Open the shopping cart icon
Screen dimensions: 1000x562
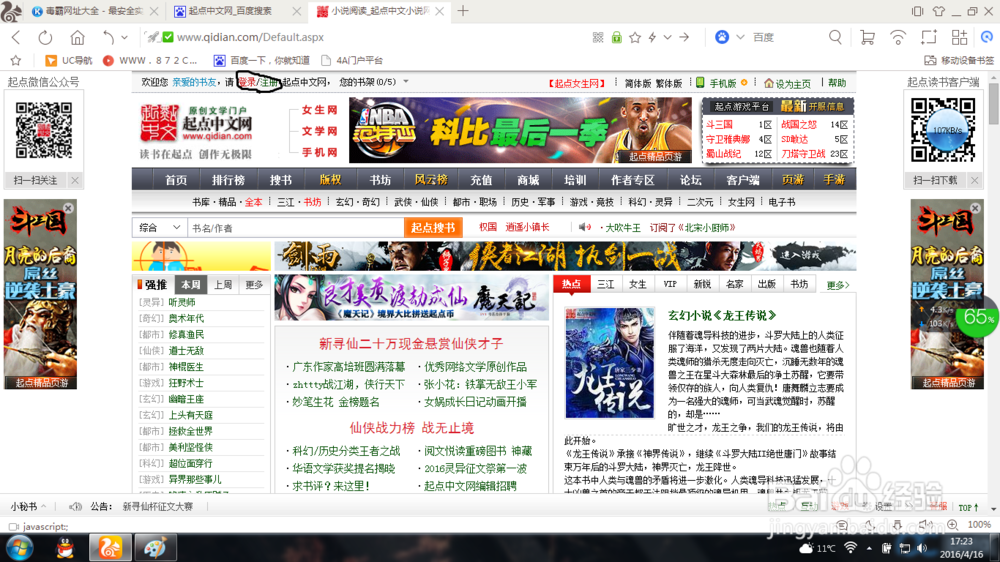[x=867, y=38]
